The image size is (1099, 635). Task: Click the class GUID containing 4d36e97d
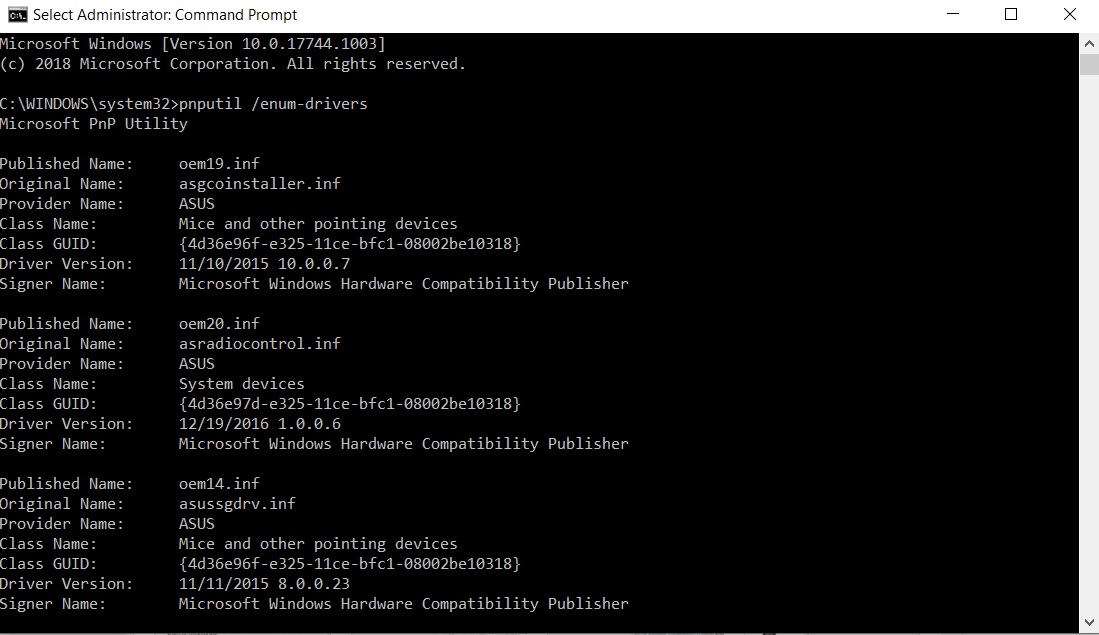350,404
